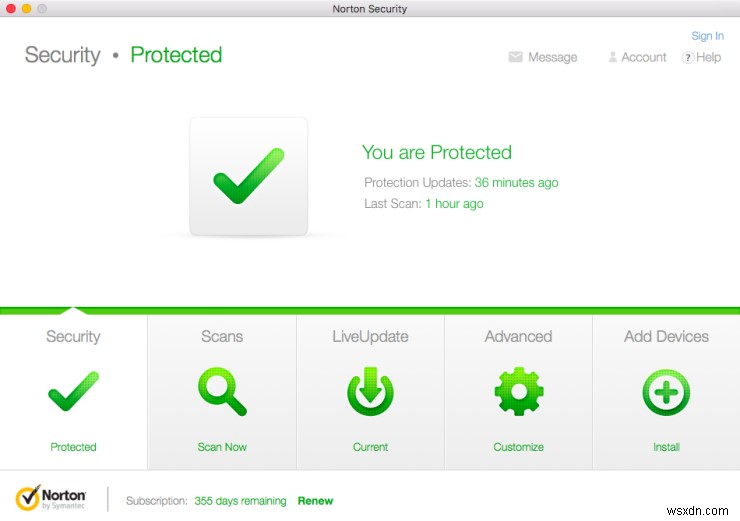
Task: Click the large protected checkmark tile
Action: click(x=249, y=178)
